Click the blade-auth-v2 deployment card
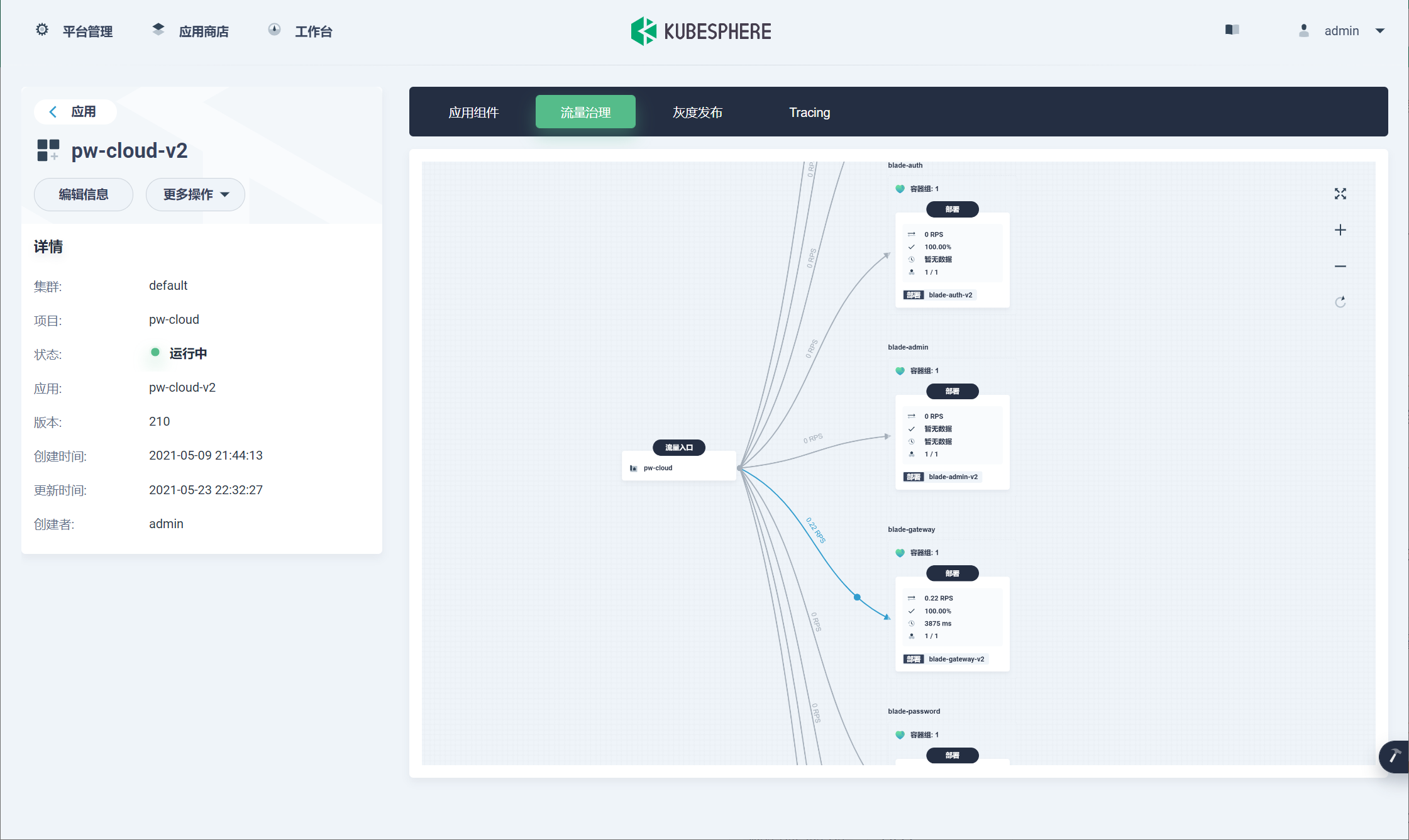The width and height of the screenshot is (1409, 840). click(952, 260)
